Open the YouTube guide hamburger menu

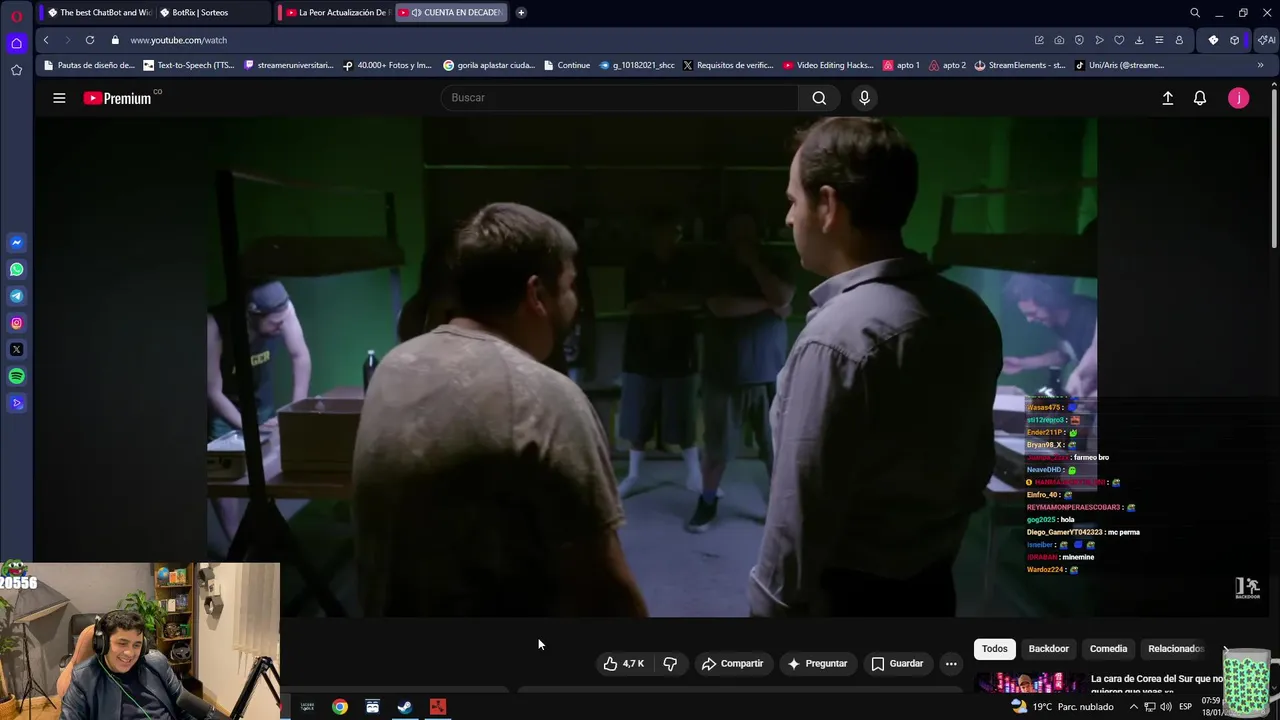[x=59, y=98]
